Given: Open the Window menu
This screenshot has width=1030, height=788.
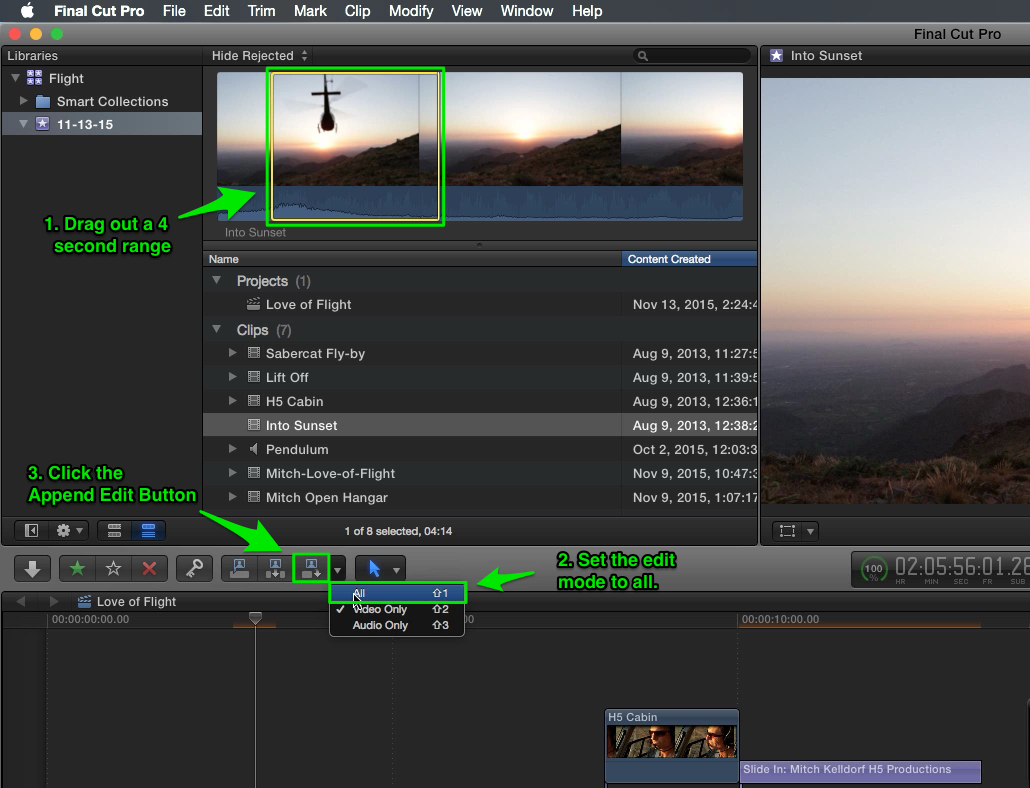Looking at the screenshot, I should 527,11.
